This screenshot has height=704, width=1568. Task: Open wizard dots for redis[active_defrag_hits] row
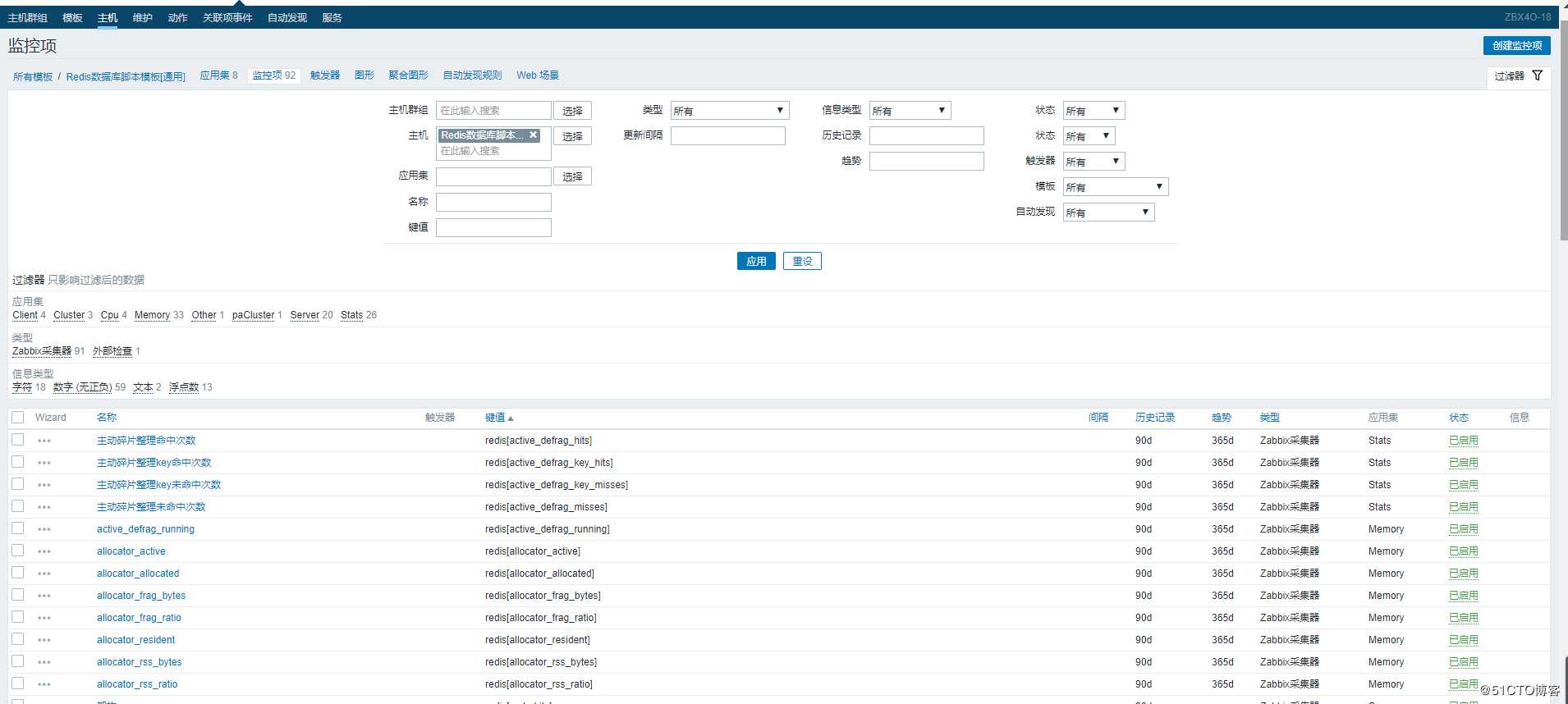pyautogui.click(x=44, y=441)
